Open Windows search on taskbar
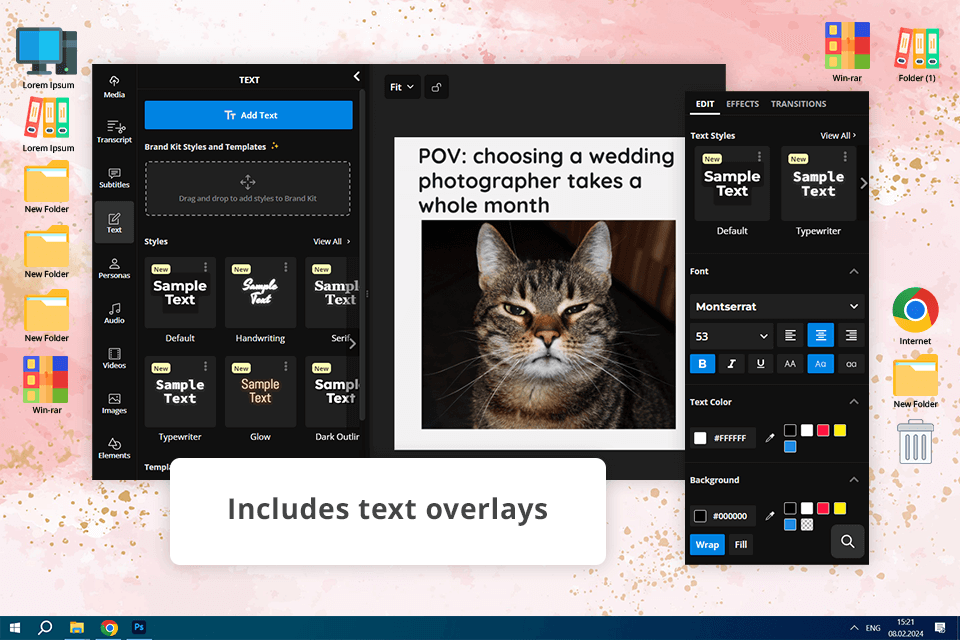Screen dimensions: 960x640 (45, 628)
